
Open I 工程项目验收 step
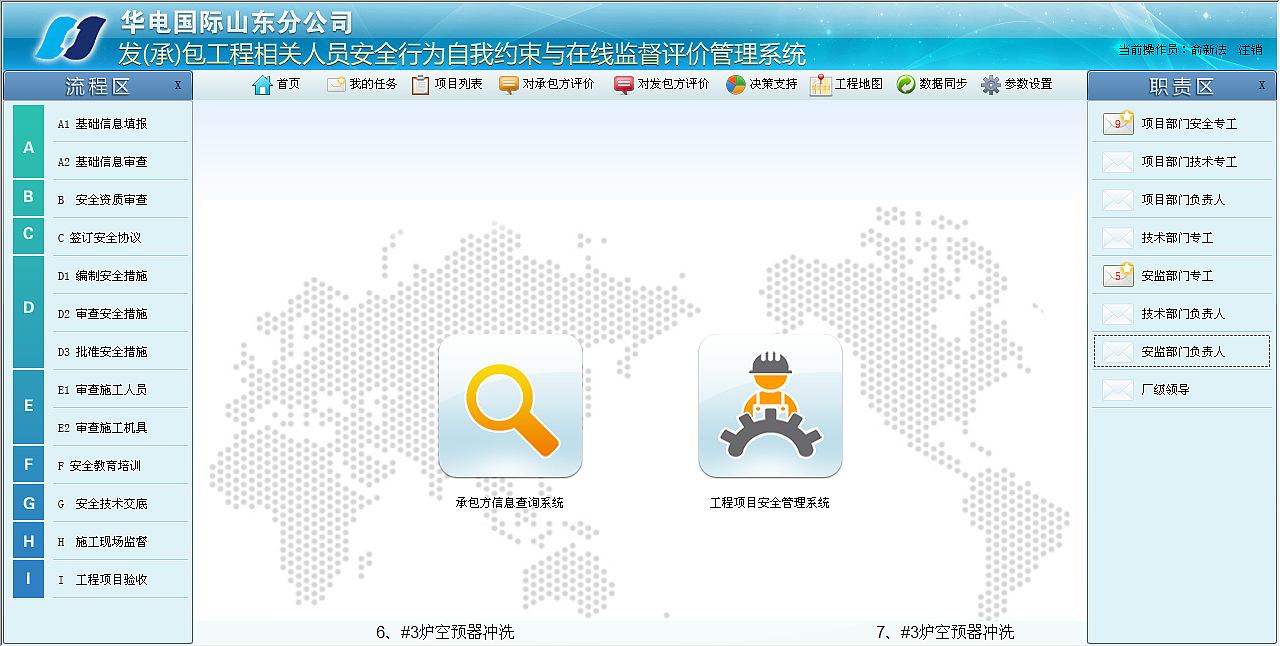pyautogui.click(x=102, y=580)
